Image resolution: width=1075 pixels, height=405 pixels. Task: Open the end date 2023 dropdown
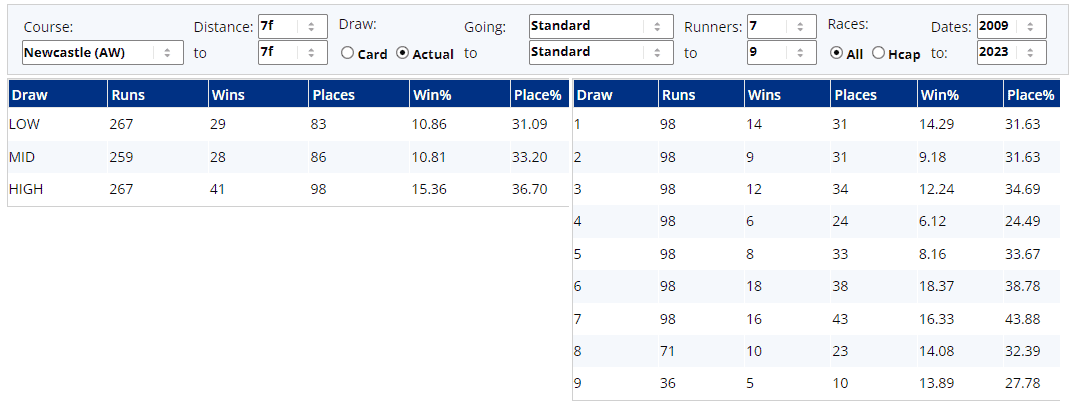coord(1012,52)
